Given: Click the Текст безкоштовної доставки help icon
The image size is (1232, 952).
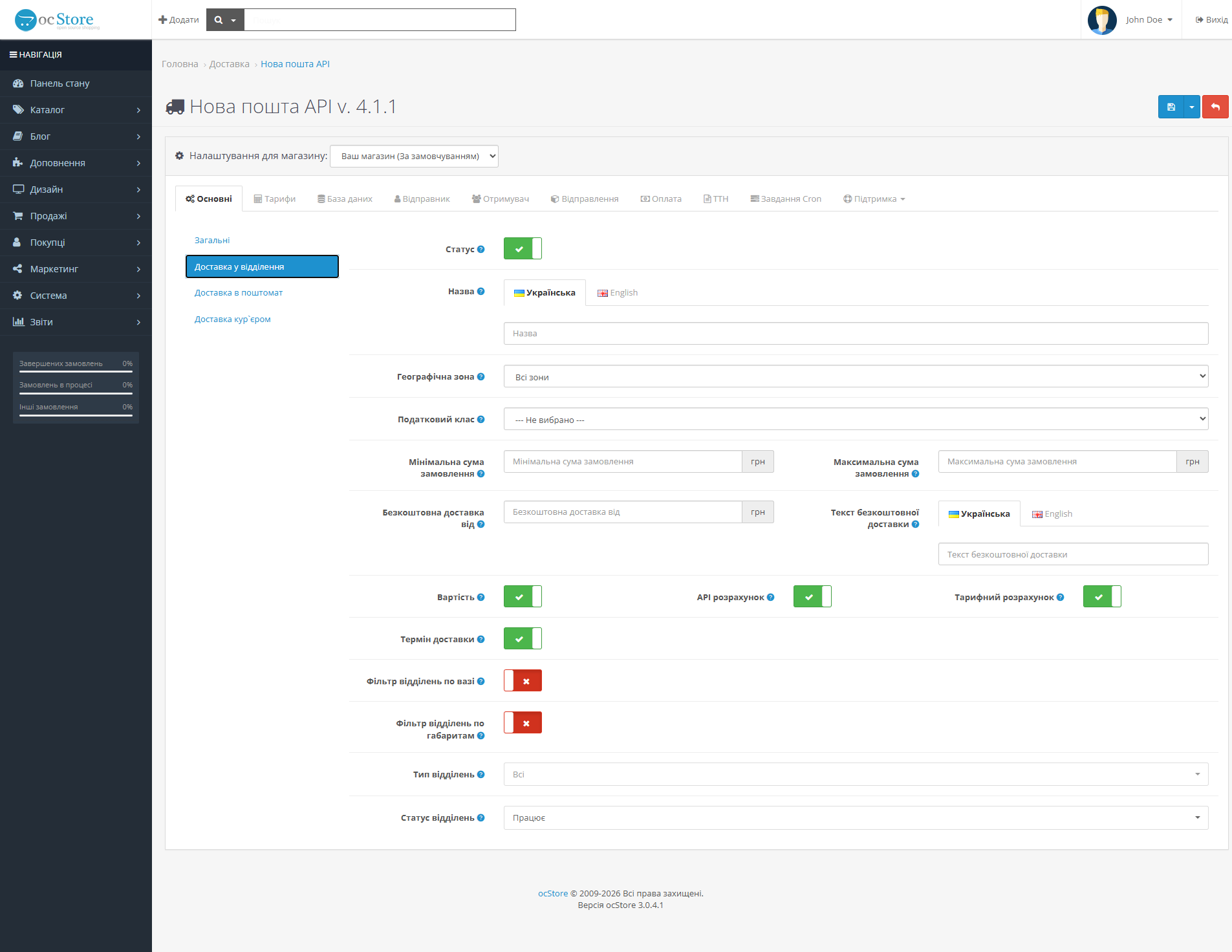Looking at the screenshot, I should [915, 524].
